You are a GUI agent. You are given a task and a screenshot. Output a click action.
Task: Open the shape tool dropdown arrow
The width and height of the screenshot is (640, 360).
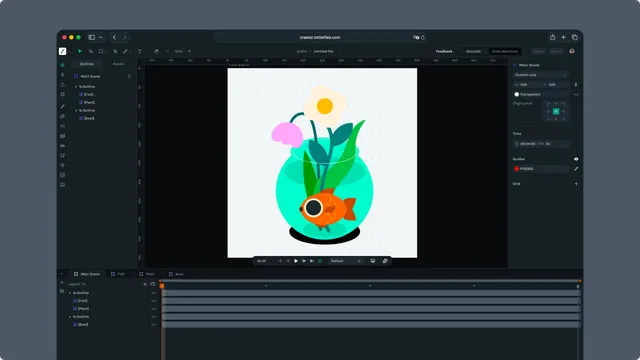(x=106, y=51)
